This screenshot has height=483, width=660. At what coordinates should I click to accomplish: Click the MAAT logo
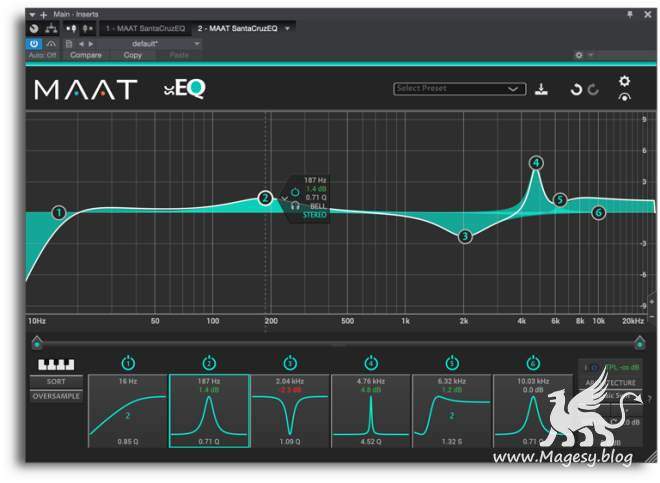pos(86,90)
